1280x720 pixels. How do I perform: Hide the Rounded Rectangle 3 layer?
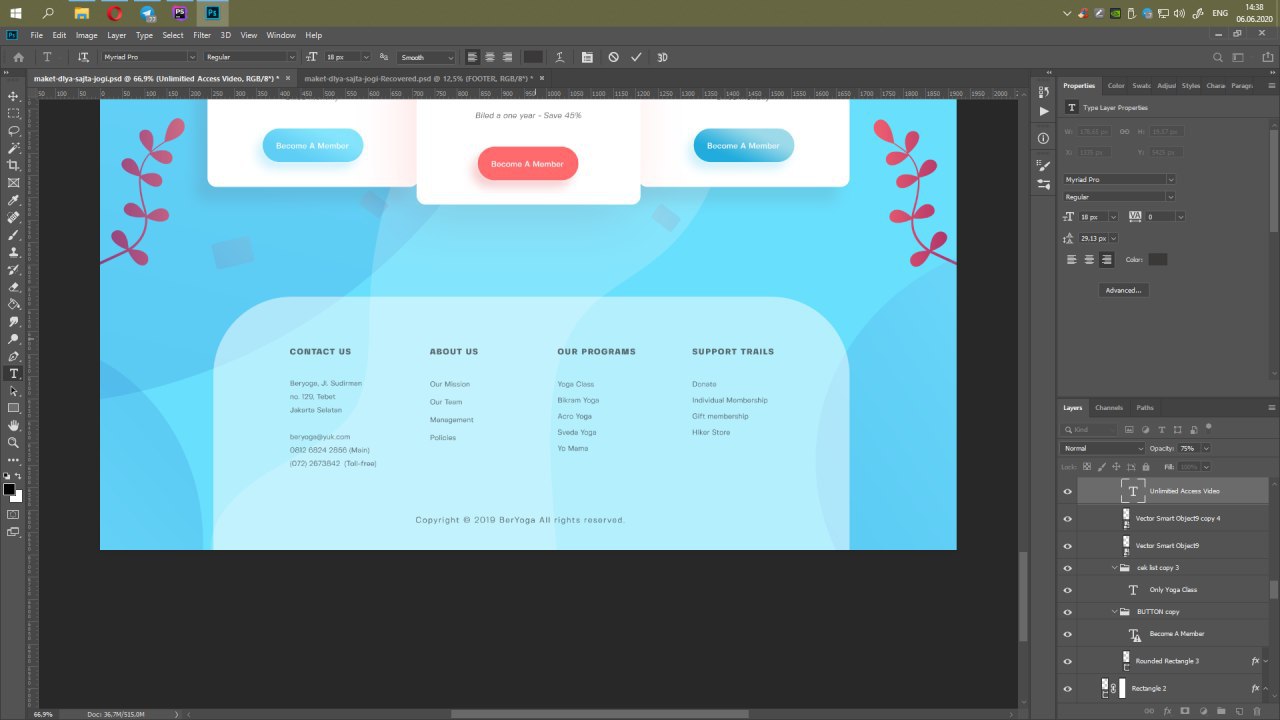pos(1067,661)
